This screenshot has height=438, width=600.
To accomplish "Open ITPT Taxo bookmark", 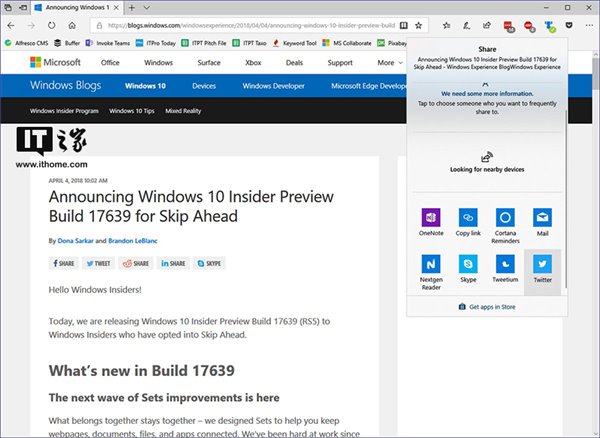I will pos(249,43).
